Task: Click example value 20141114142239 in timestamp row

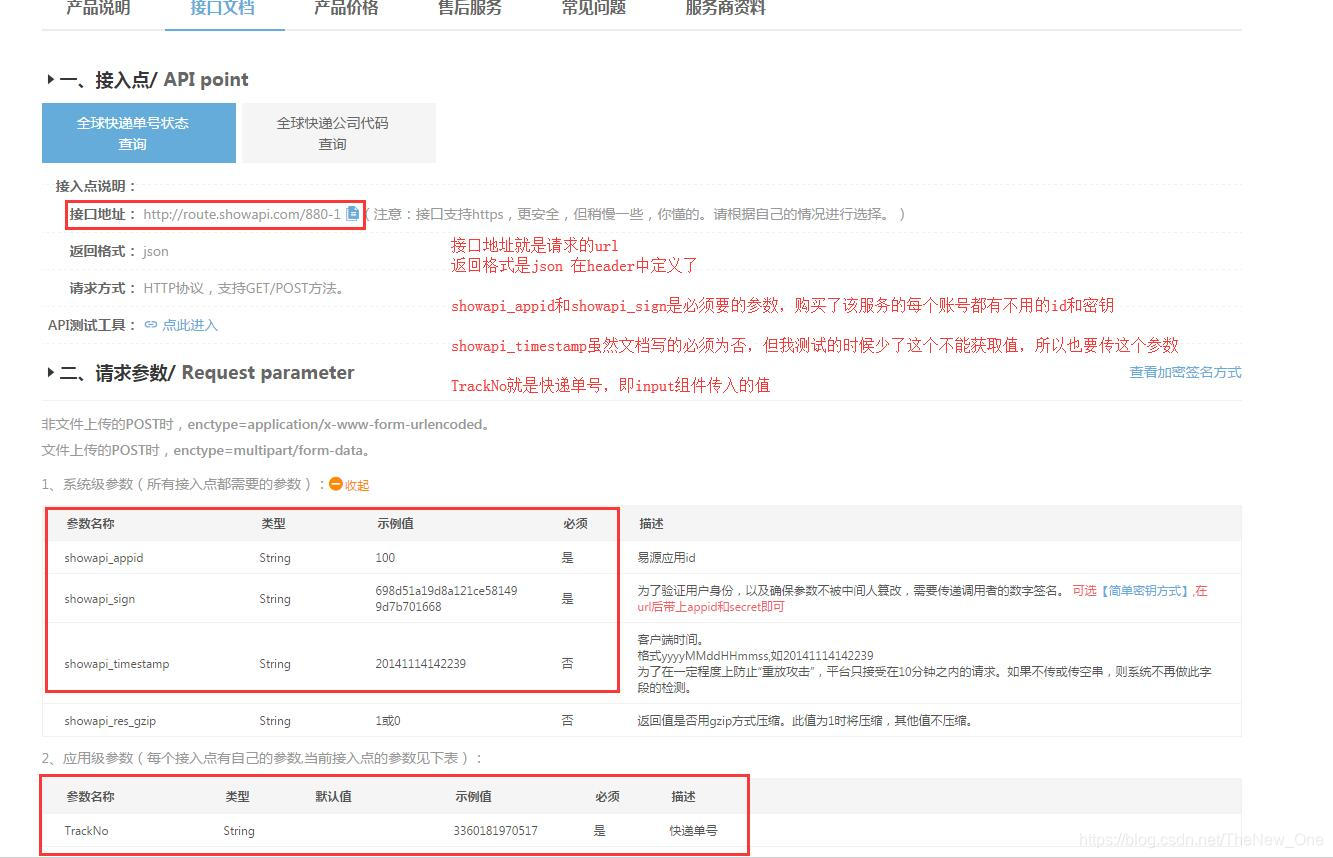Action: coord(421,664)
